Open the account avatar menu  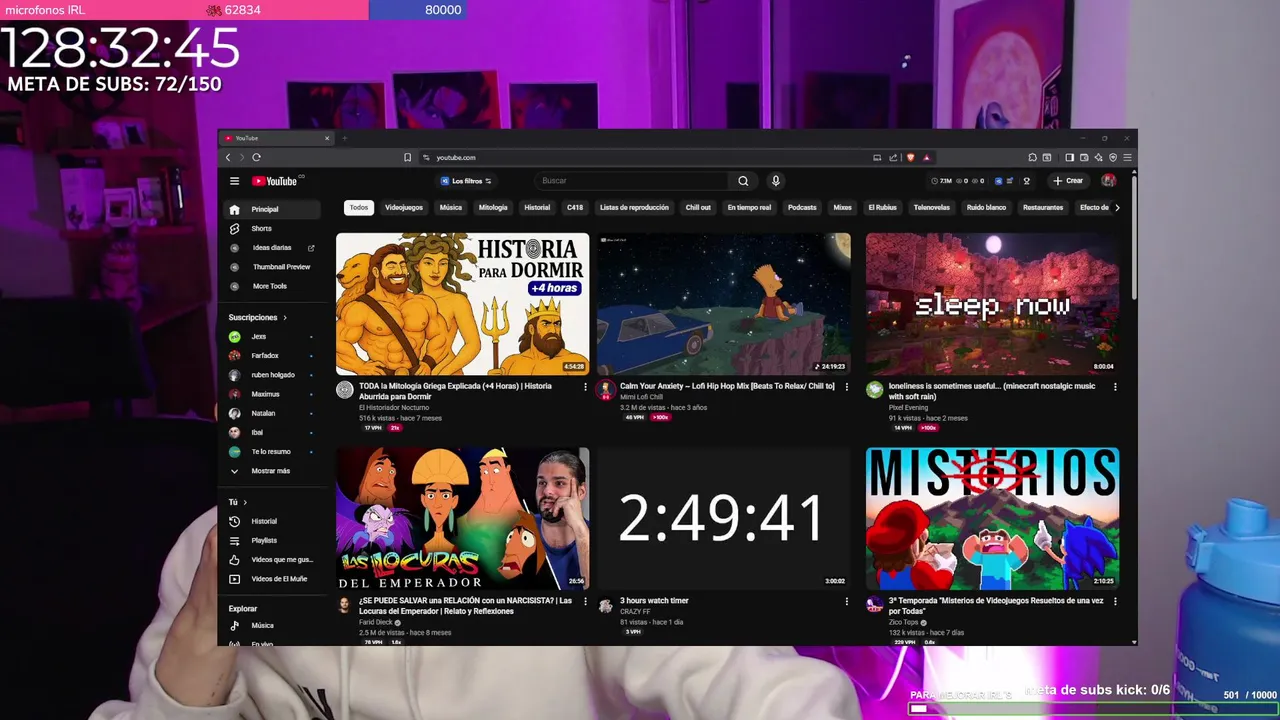[1108, 181]
